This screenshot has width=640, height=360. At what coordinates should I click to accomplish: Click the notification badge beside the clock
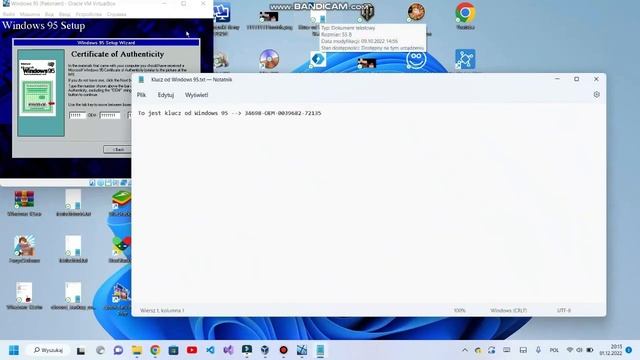629,350
